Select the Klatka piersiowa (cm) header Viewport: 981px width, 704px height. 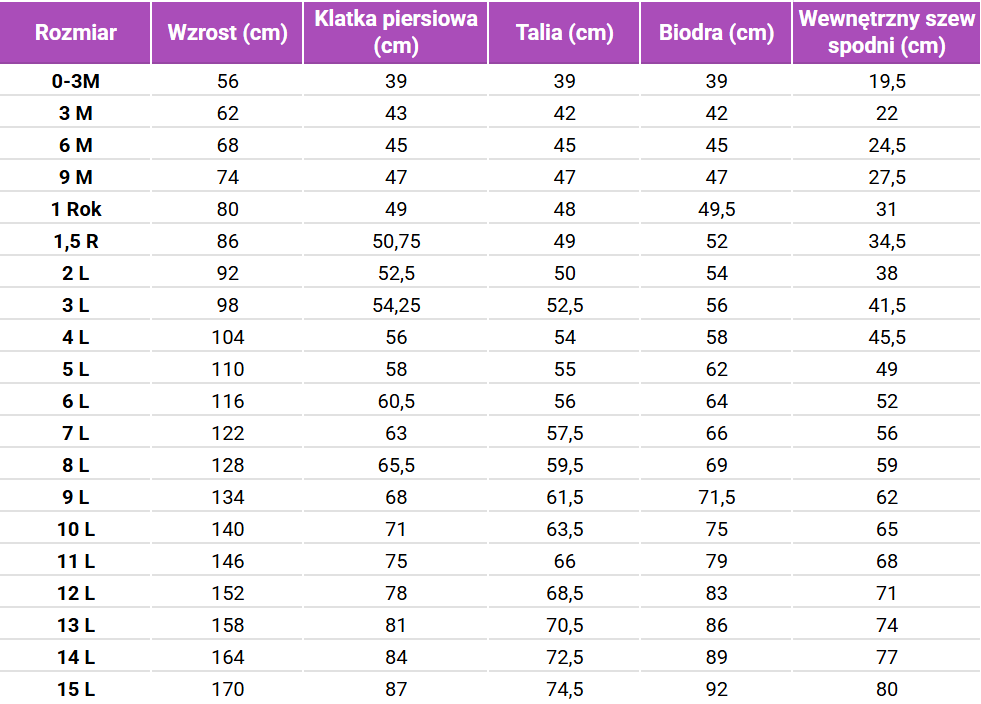point(396,33)
